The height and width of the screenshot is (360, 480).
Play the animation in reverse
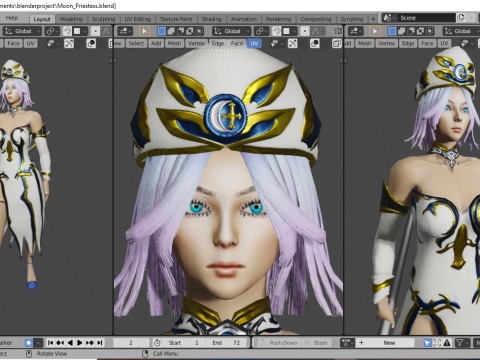70,343
